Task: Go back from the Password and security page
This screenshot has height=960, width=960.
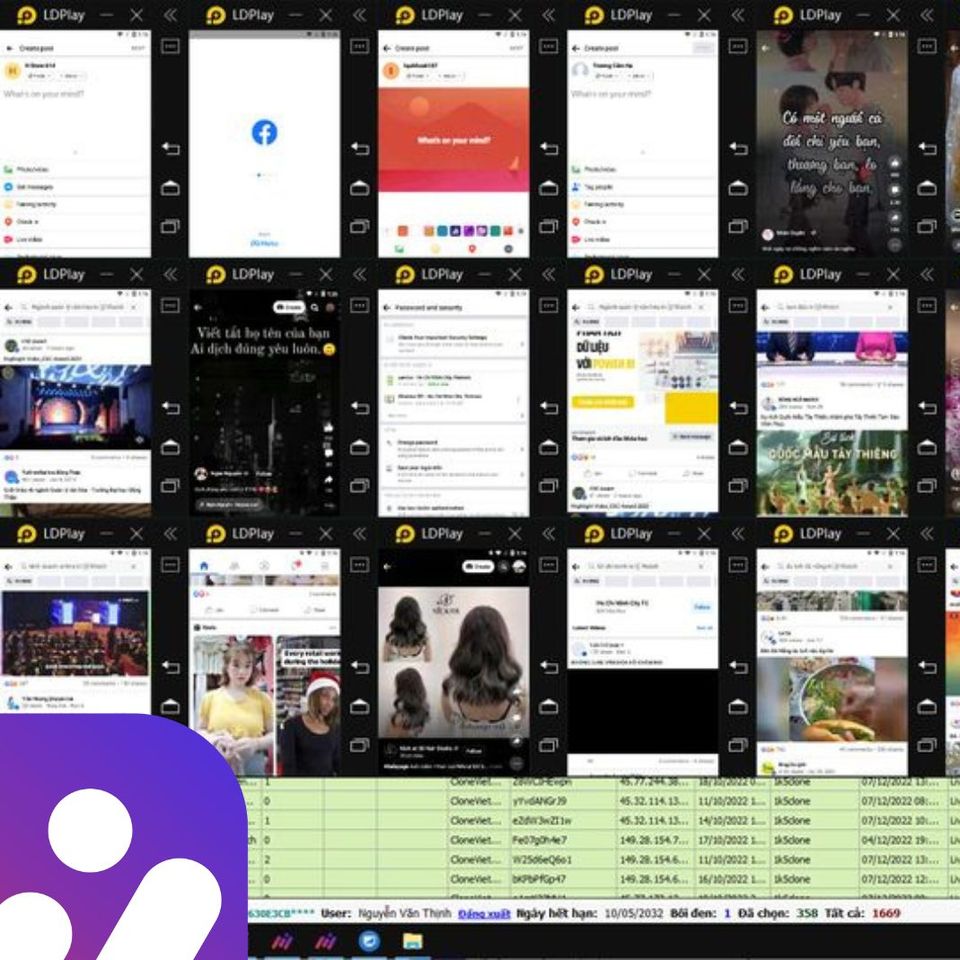Action: 387,307
